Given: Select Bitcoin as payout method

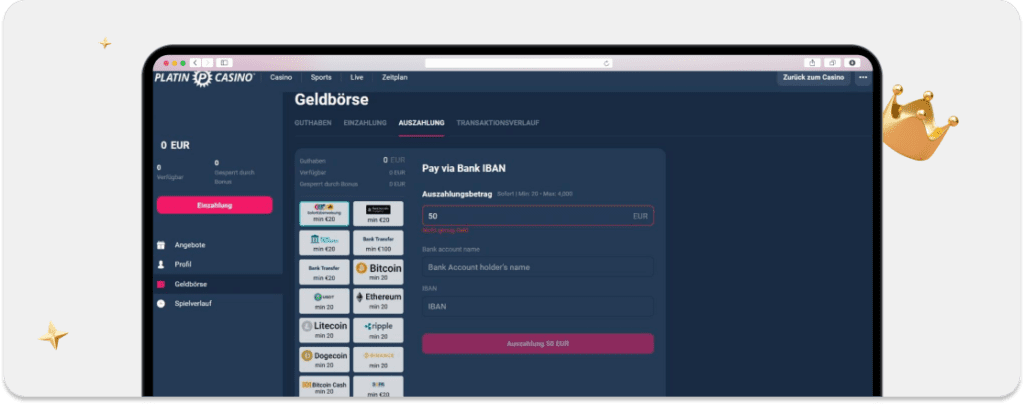Looking at the screenshot, I should coord(378,272).
